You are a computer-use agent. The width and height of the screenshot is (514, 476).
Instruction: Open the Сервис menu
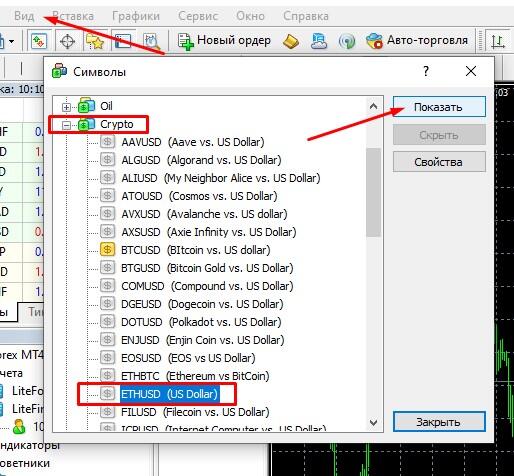[x=198, y=16]
